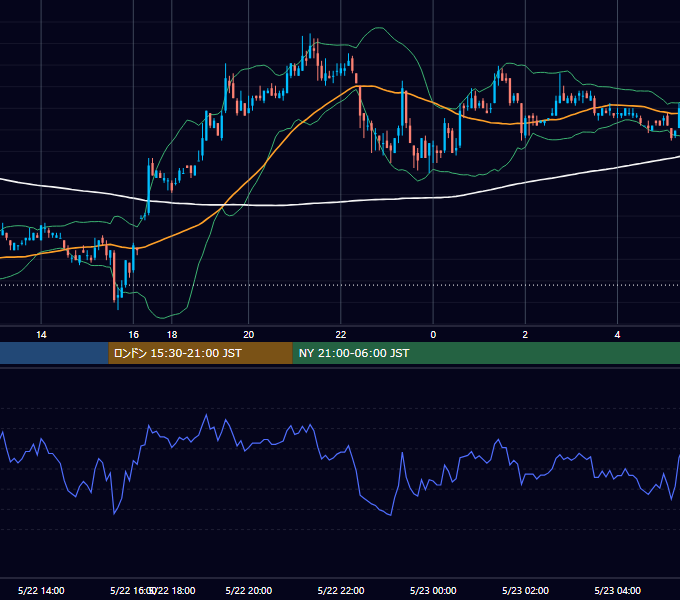
Task: Click the 0 hour axis label
Action: (x=433, y=335)
